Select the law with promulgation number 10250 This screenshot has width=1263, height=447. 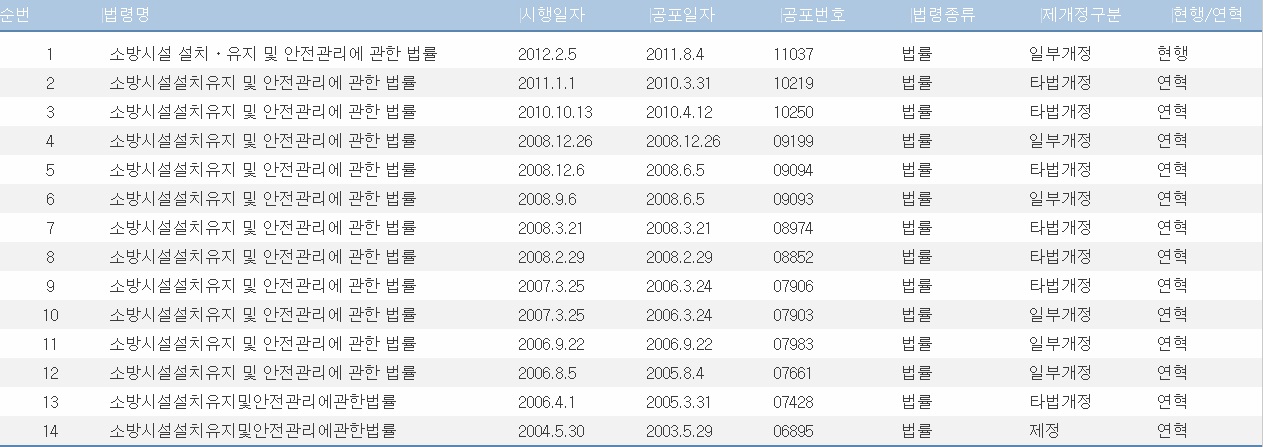(x=262, y=112)
